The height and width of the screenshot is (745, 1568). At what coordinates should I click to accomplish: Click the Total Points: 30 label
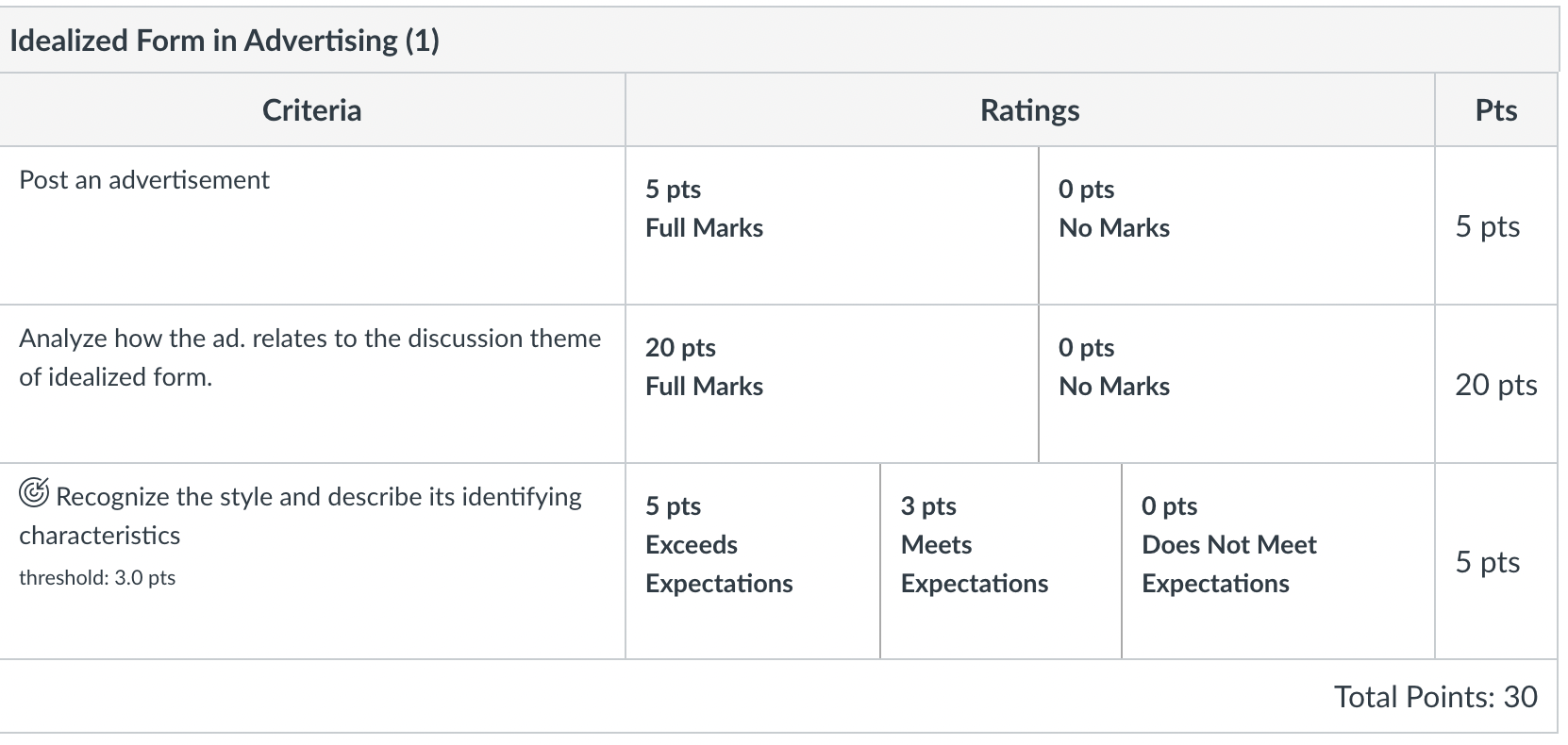[x=1435, y=696]
